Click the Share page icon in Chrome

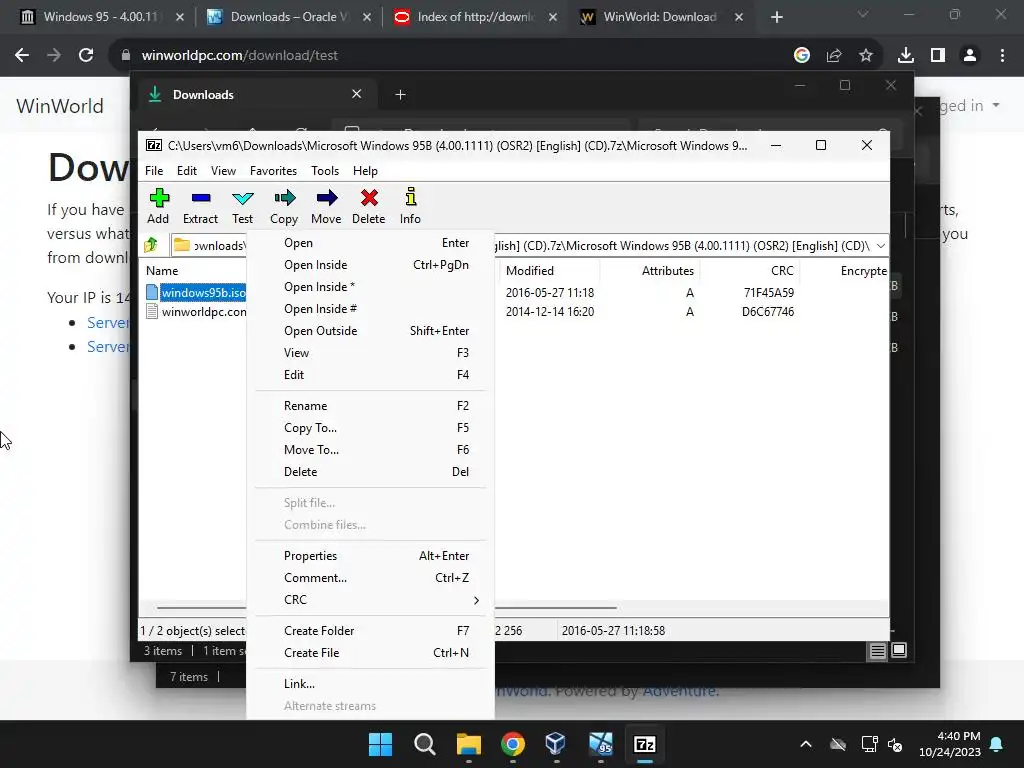(x=834, y=56)
